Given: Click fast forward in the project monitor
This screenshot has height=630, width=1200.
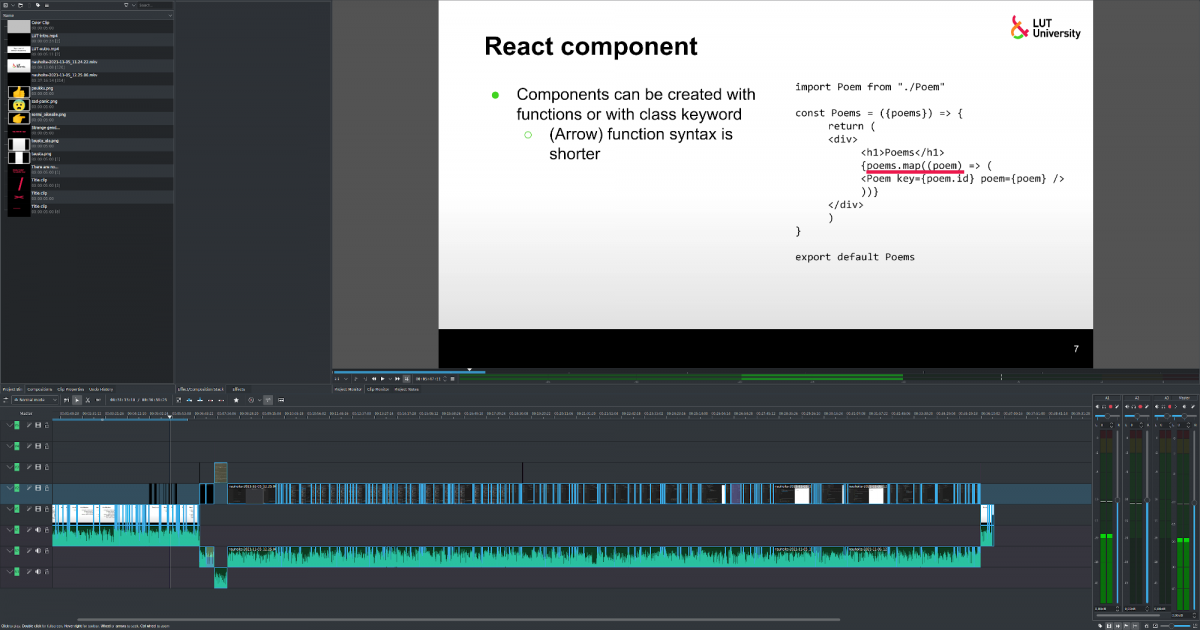Looking at the screenshot, I should [x=397, y=379].
